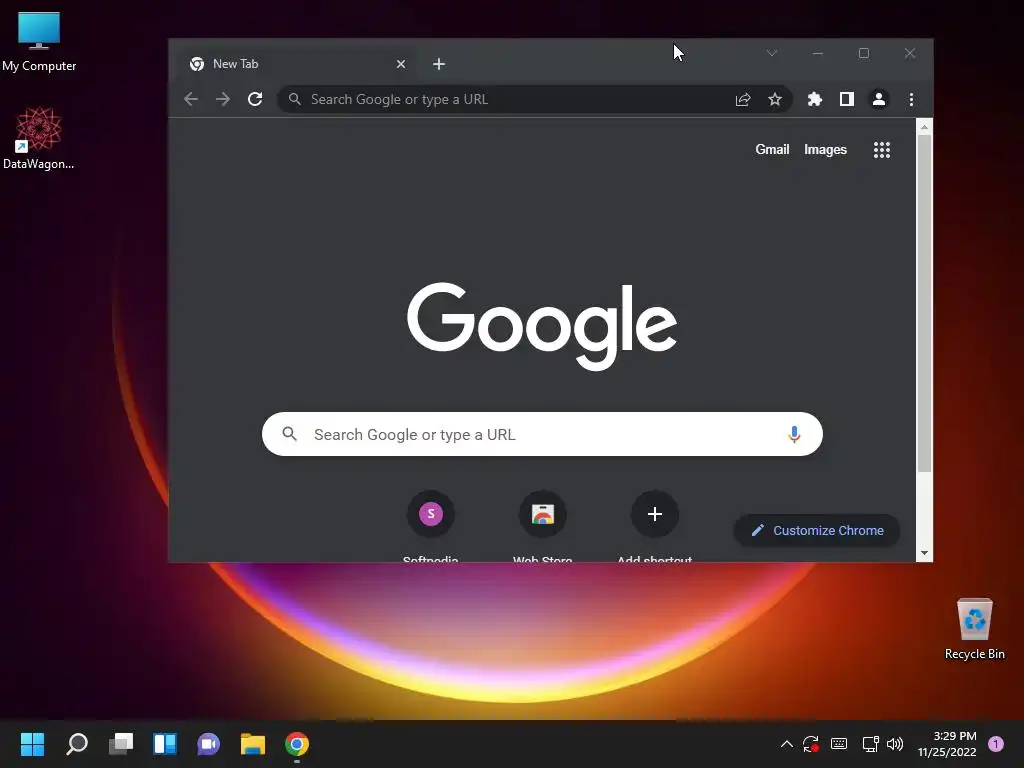The image size is (1024, 768).
Task: Open the Softpedia shortcut tile
Action: click(430, 526)
